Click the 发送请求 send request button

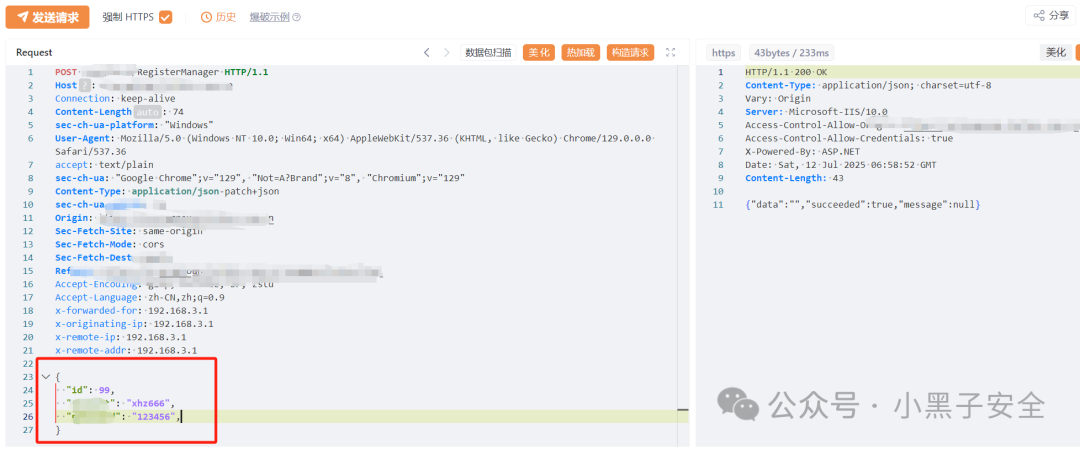point(48,17)
